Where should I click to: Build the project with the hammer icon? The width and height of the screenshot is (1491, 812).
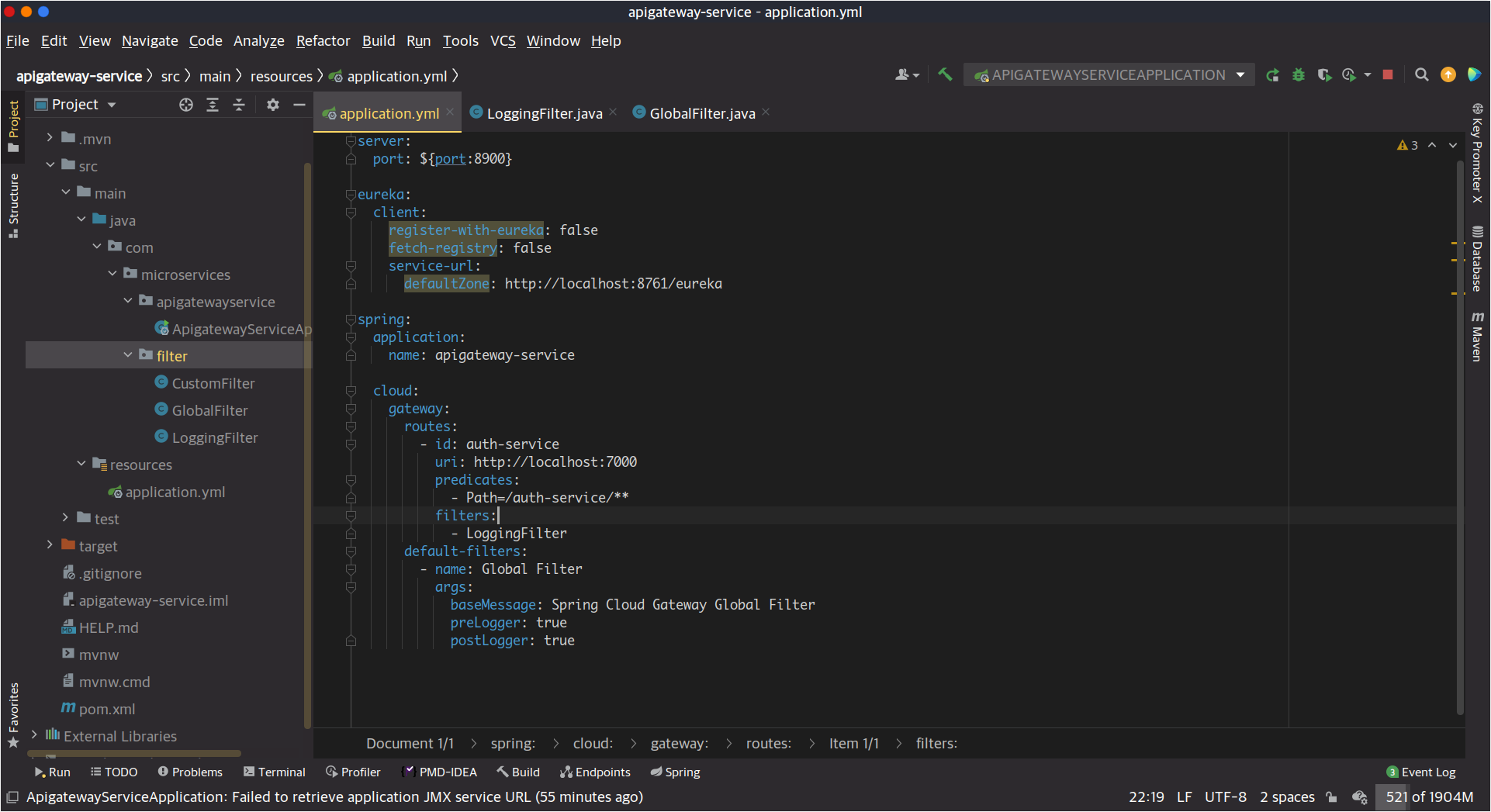coord(945,74)
